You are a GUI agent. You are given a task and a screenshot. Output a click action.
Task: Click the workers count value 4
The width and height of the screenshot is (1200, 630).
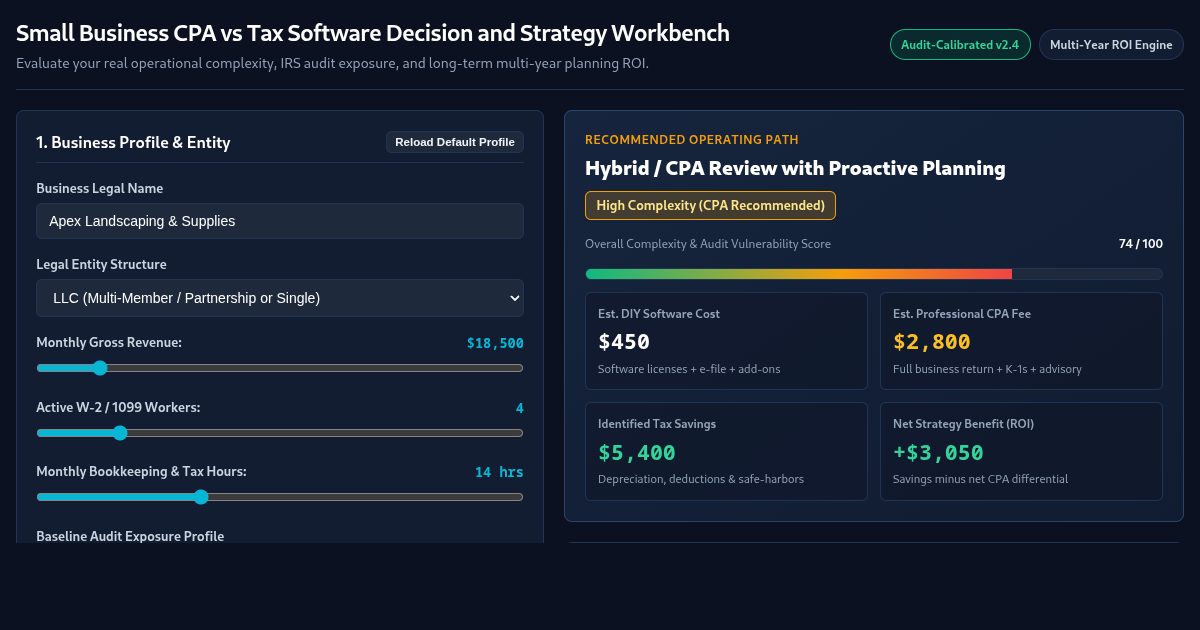(519, 408)
